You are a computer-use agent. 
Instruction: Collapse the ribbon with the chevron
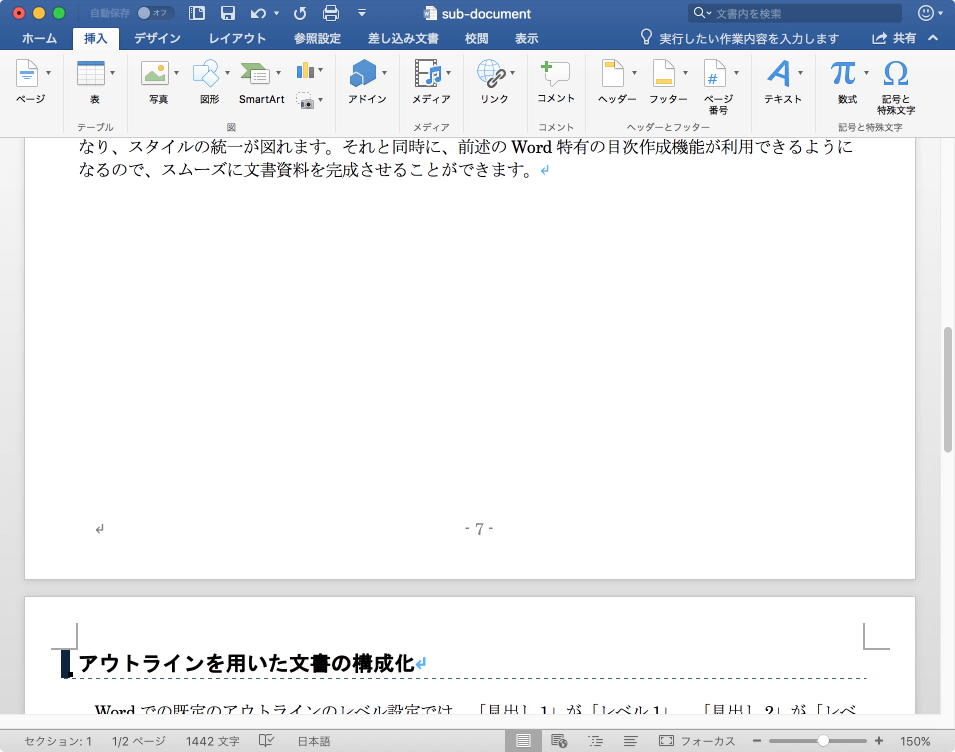(x=933, y=38)
